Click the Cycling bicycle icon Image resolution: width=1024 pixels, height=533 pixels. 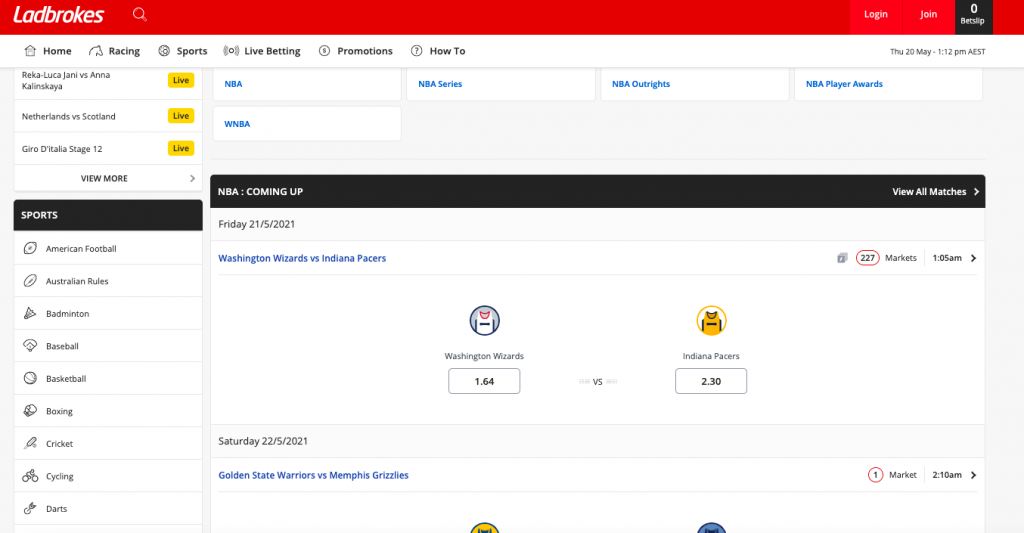[x=30, y=476]
